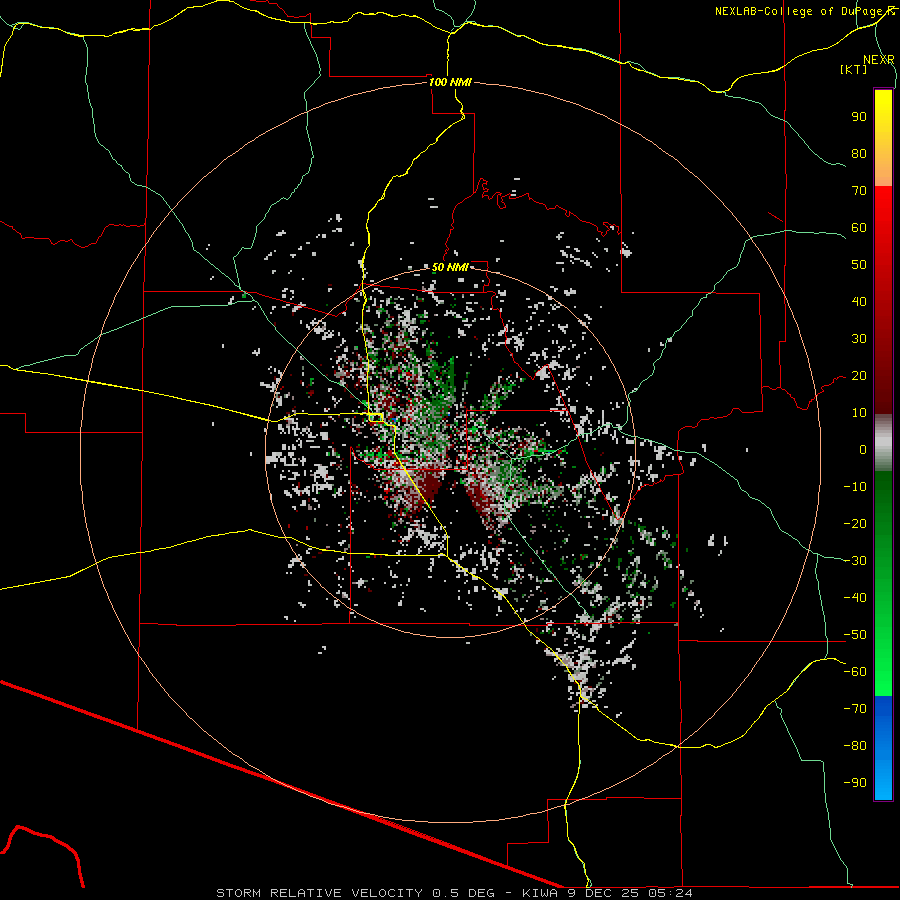Click the KT units label above the color scale
The height and width of the screenshot is (900, 900).
click(x=854, y=69)
